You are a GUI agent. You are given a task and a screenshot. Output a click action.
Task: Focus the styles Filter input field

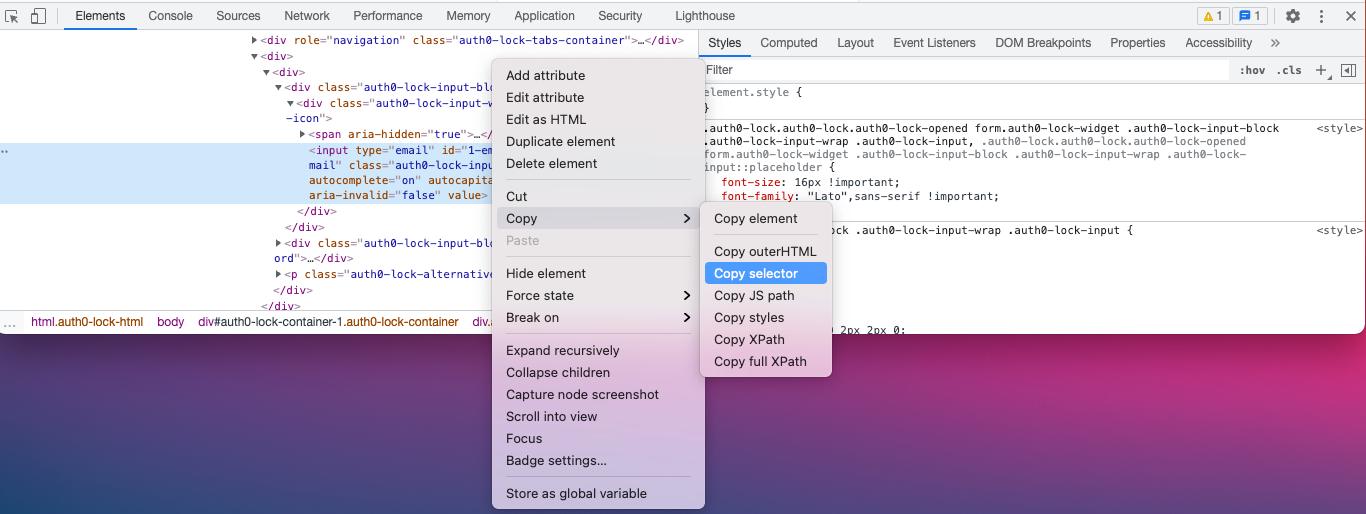pos(964,70)
